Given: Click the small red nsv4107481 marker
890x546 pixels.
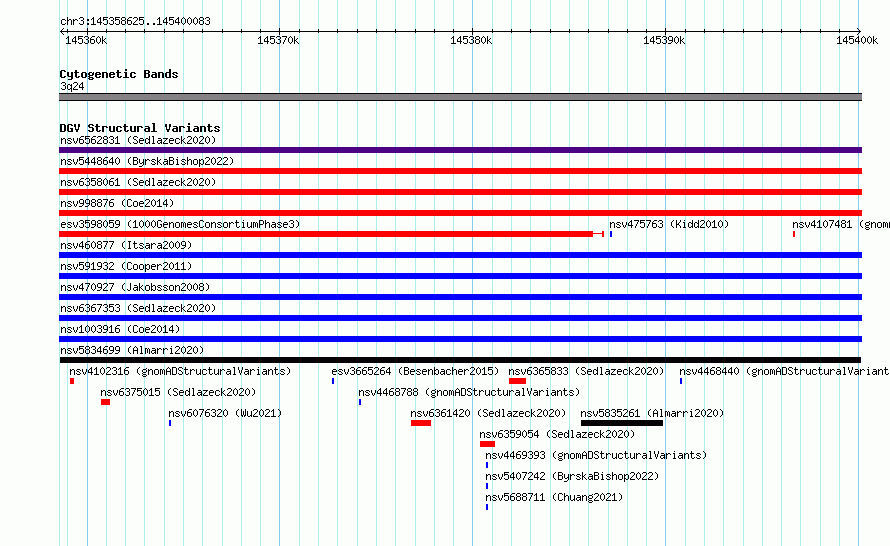Looking at the screenshot, I should [794, 234].
